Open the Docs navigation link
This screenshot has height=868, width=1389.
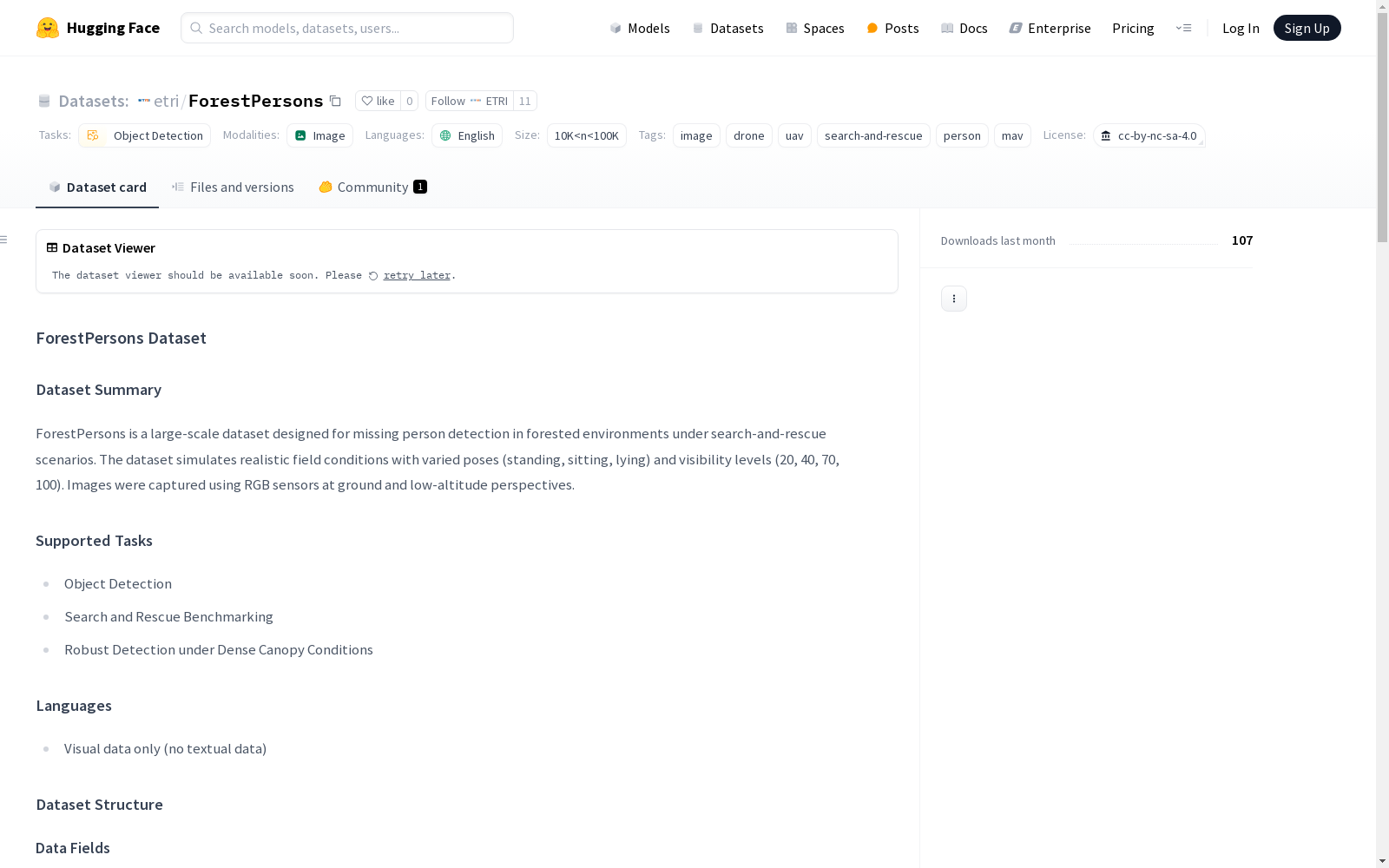point(964,28)
